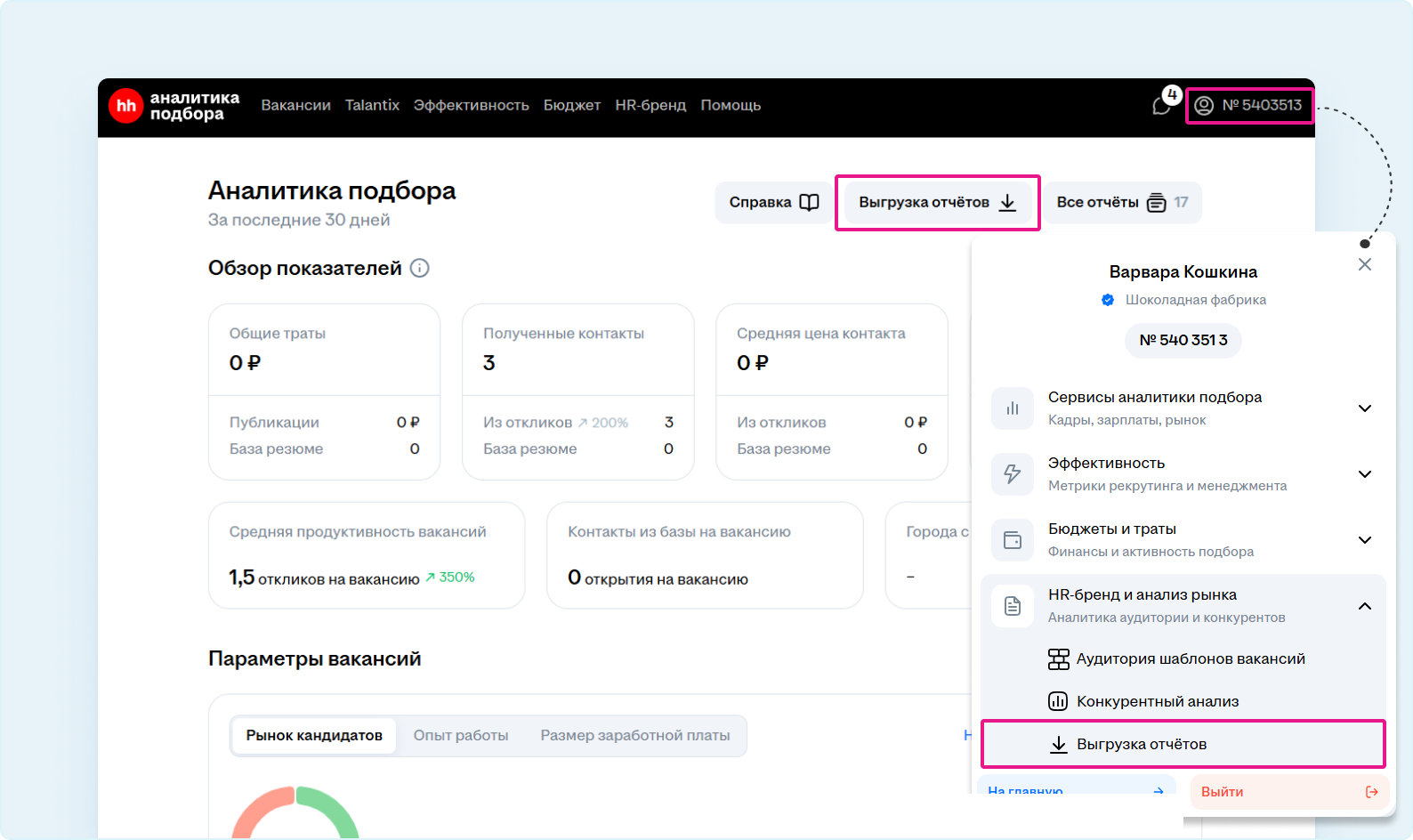
Task: Expand Бюджеты и траты section chevron
Action: pyautogui.click(x=1365, y=540)
